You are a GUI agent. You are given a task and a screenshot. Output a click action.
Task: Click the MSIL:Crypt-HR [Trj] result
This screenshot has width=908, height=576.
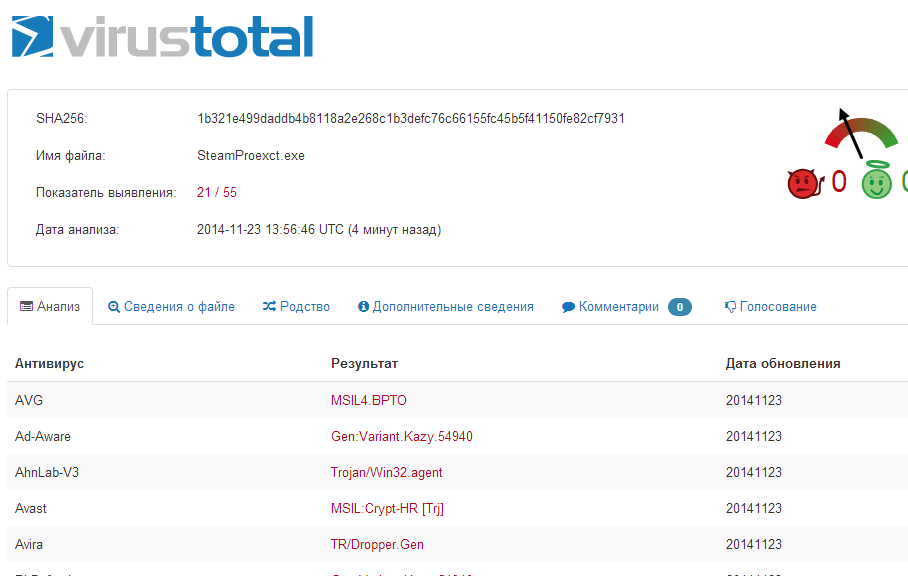387,508
